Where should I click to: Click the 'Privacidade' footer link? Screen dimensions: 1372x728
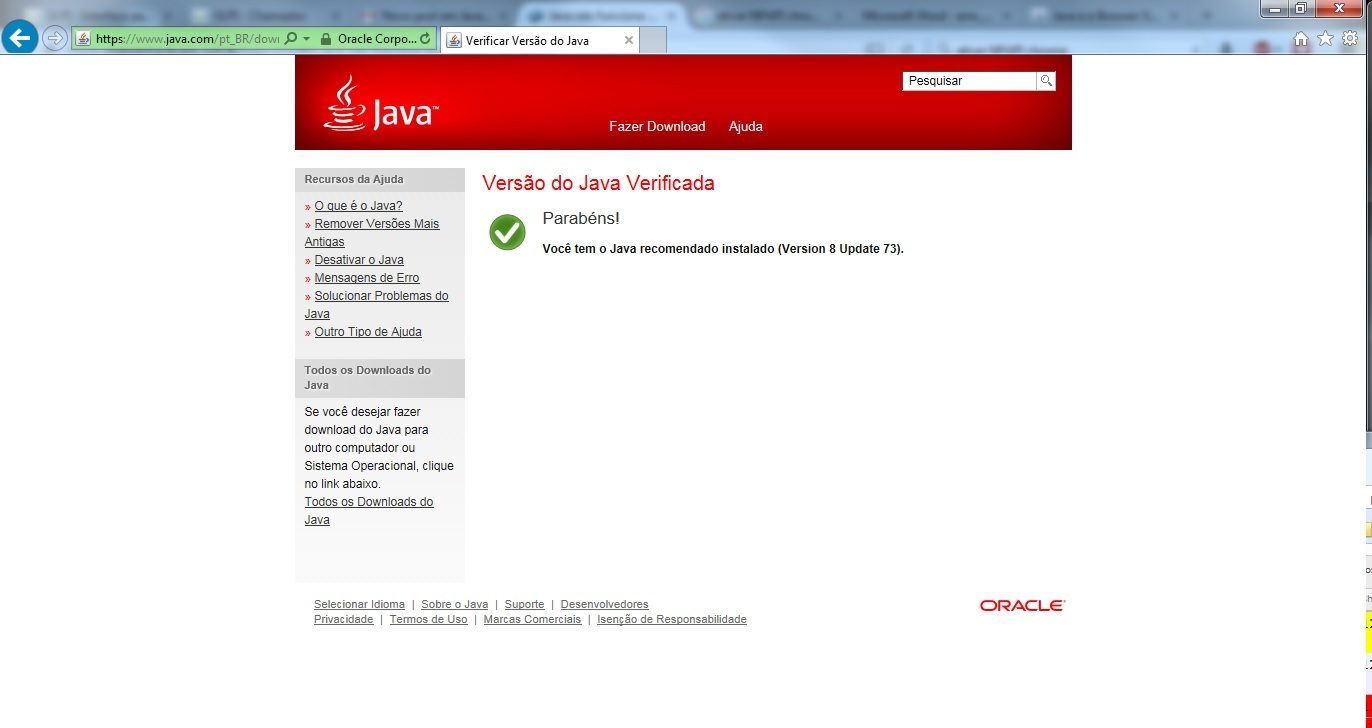pyautogui.click(x=343, y=619)
